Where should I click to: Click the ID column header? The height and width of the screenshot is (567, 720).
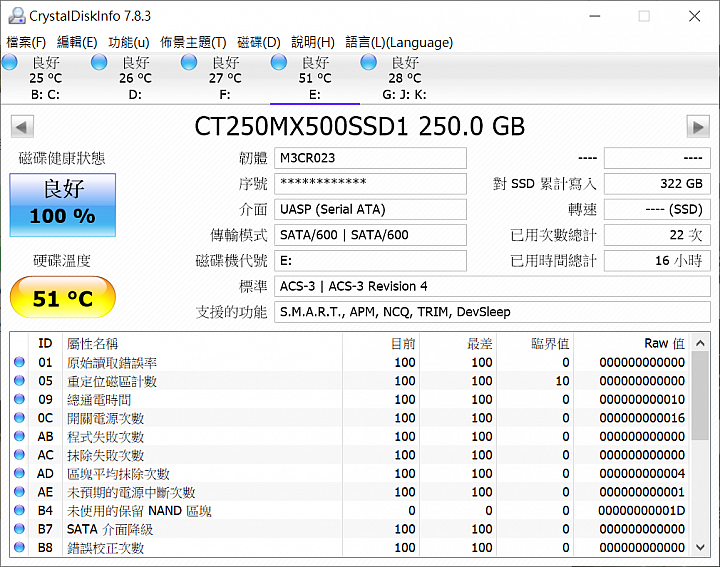(45, 343)
